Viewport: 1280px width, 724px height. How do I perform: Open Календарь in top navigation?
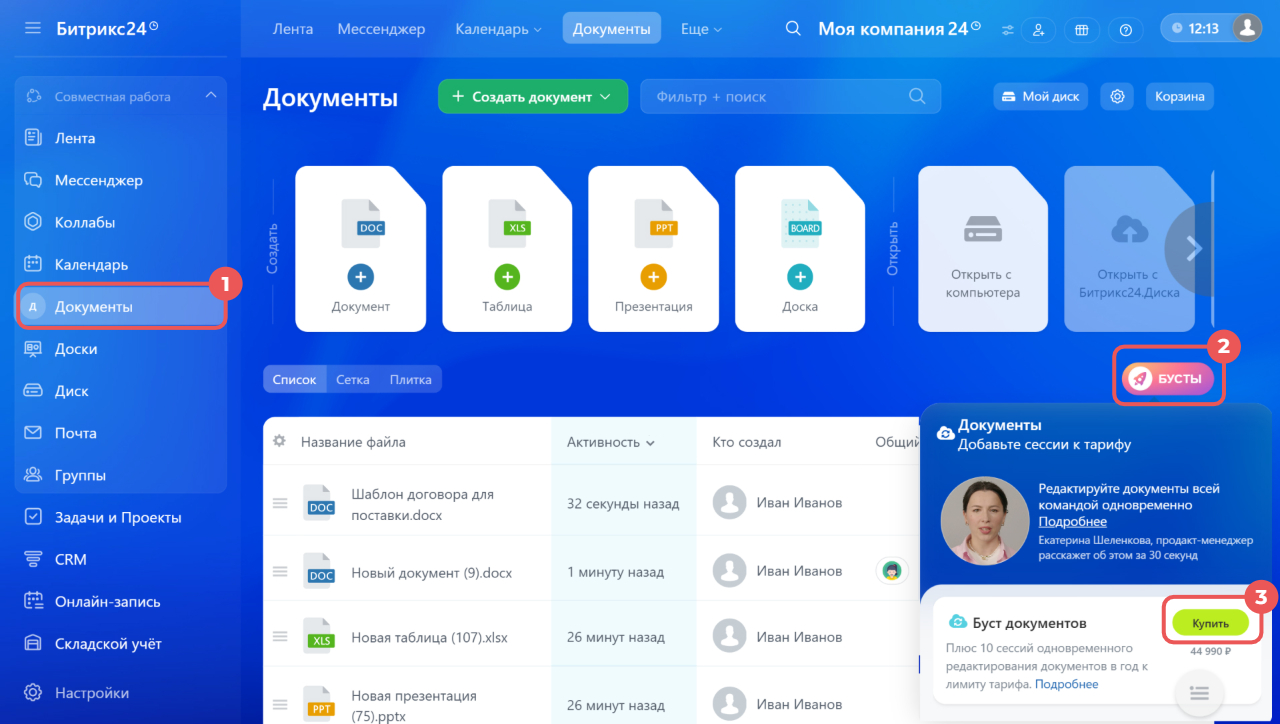498,29
